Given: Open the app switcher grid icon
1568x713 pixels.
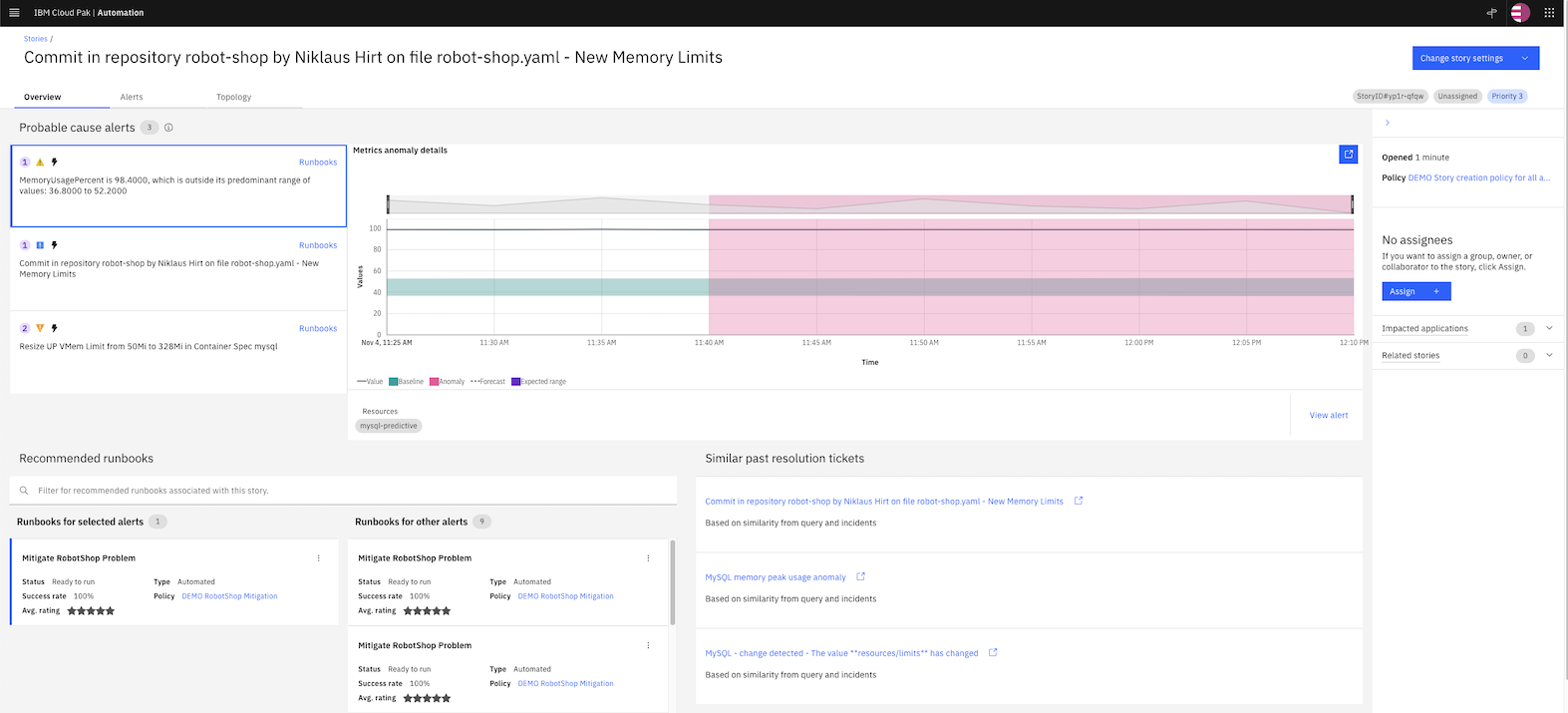Looking at the screenshot, I should 1549,13.
